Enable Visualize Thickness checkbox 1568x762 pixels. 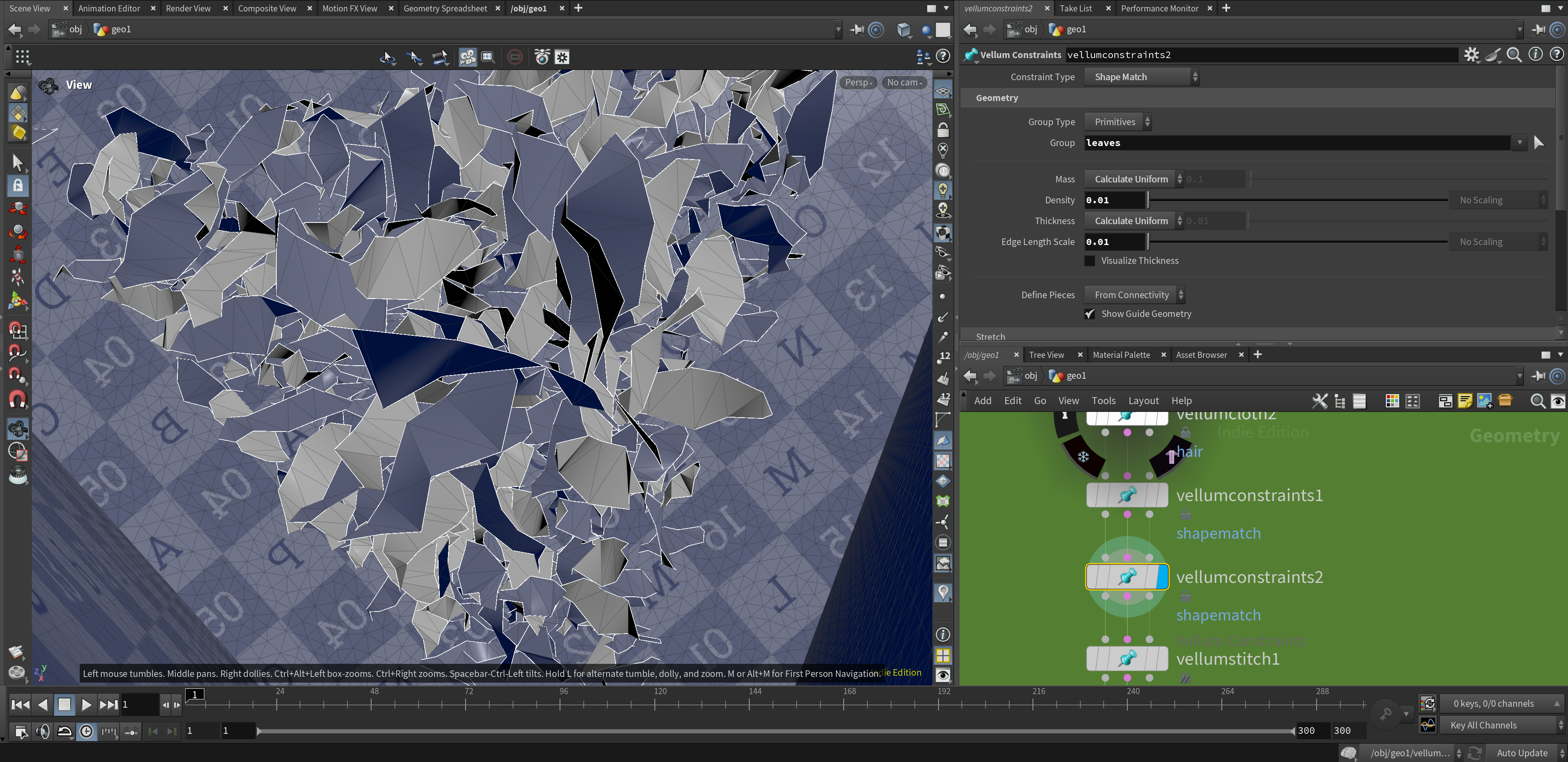(1090, 261)
